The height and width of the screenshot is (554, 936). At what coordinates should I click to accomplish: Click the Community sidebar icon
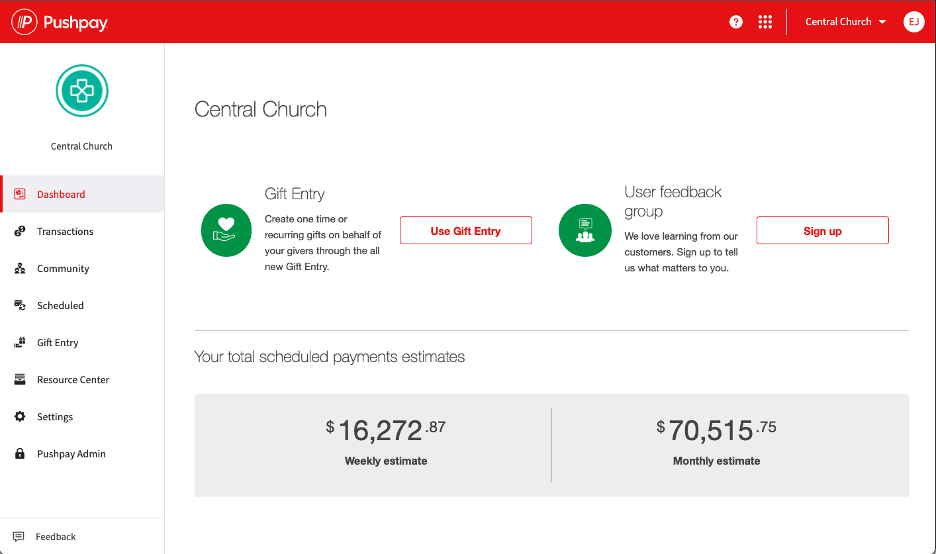[x=20, y=268]
